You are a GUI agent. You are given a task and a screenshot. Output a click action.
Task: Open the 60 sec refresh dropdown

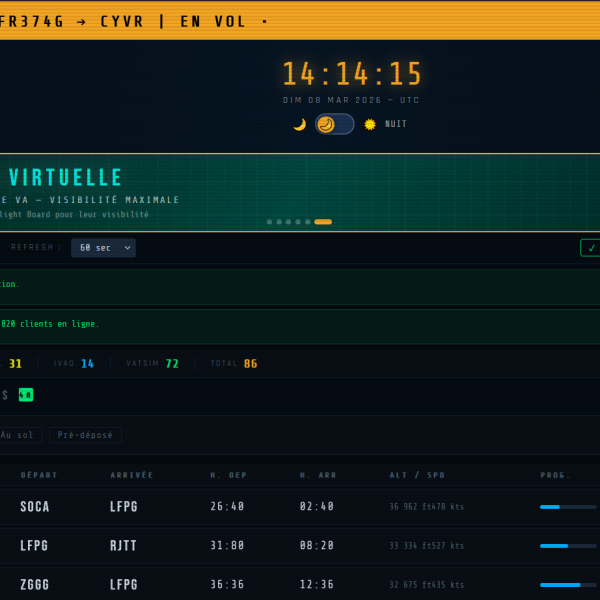[x=103, y=248]
